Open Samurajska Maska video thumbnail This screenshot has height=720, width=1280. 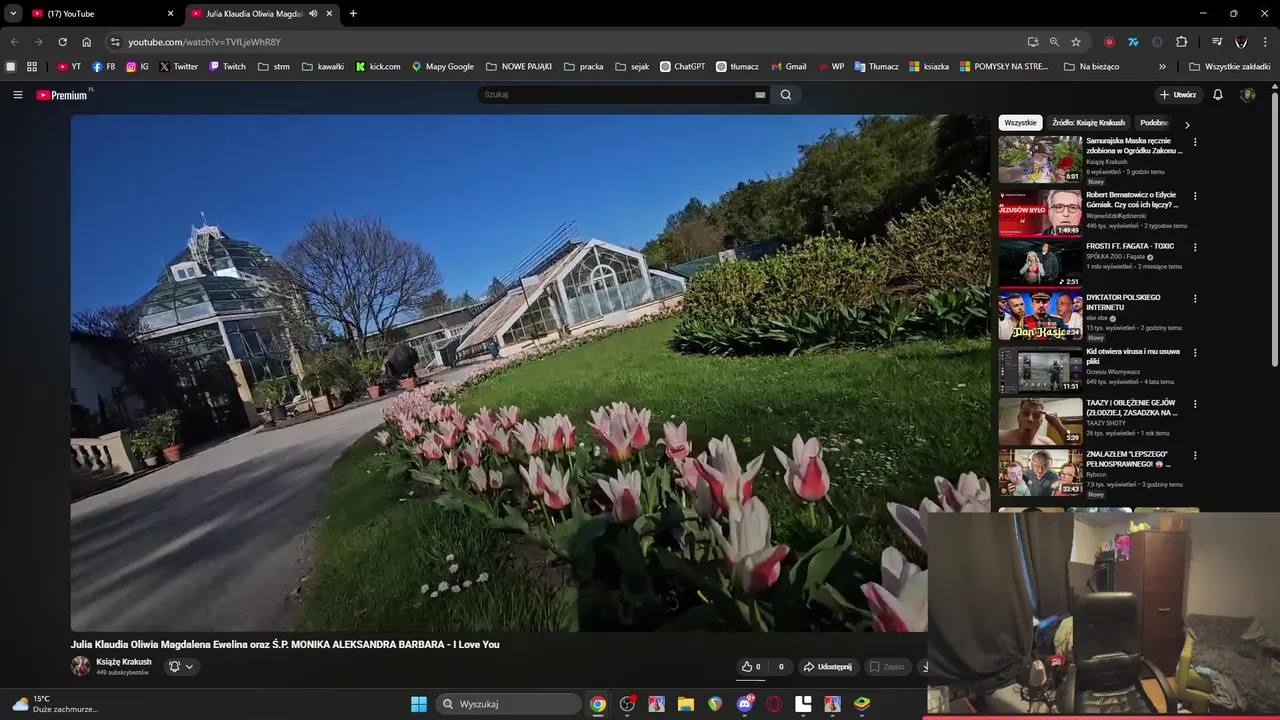pos(1040,160)
